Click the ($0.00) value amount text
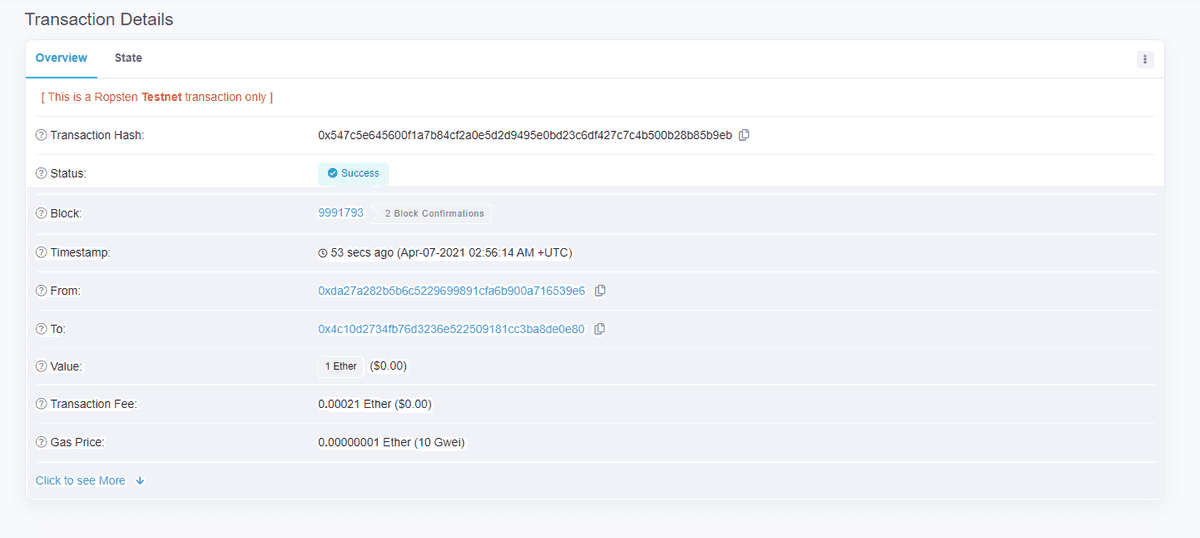This screenshot has width=1200, height=538. [388, 367]
